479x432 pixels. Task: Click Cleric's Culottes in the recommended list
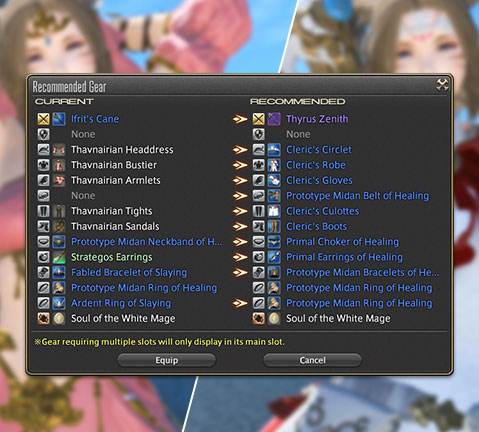click(x=323, y=211)
